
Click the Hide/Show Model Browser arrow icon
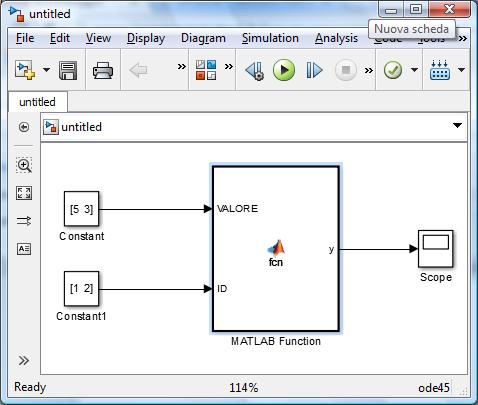[x=24, y=127]
